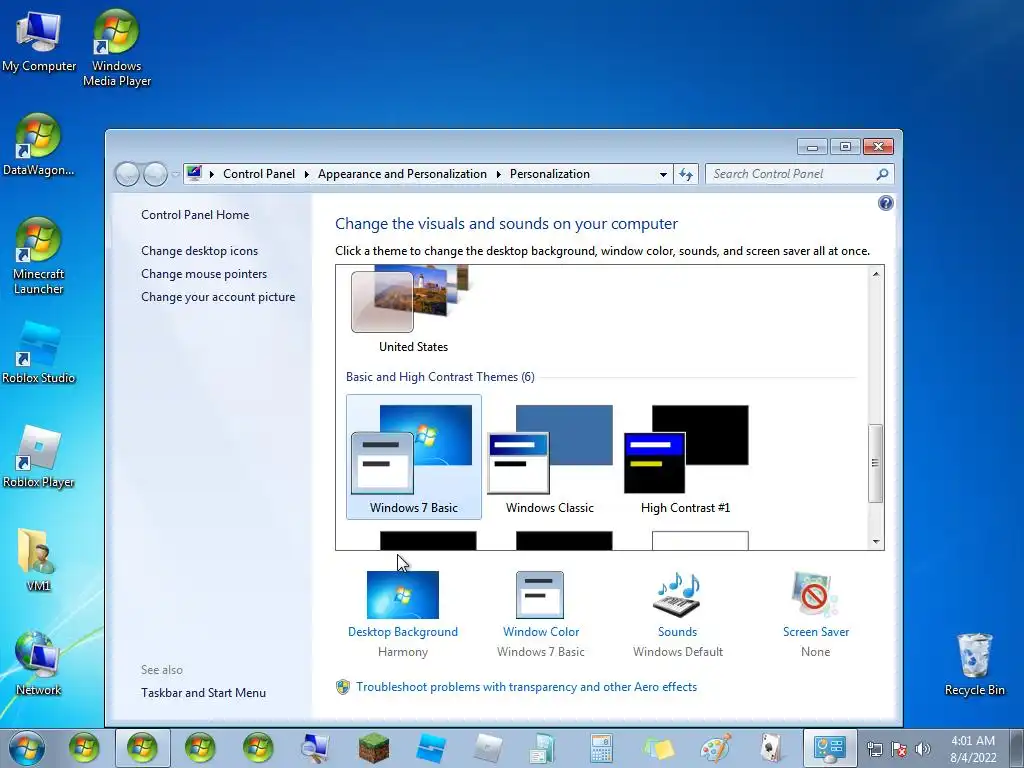Click the Control Panel breadcrumb computer icon
This screenshot has height=768, width=1024.
point(194,174)
